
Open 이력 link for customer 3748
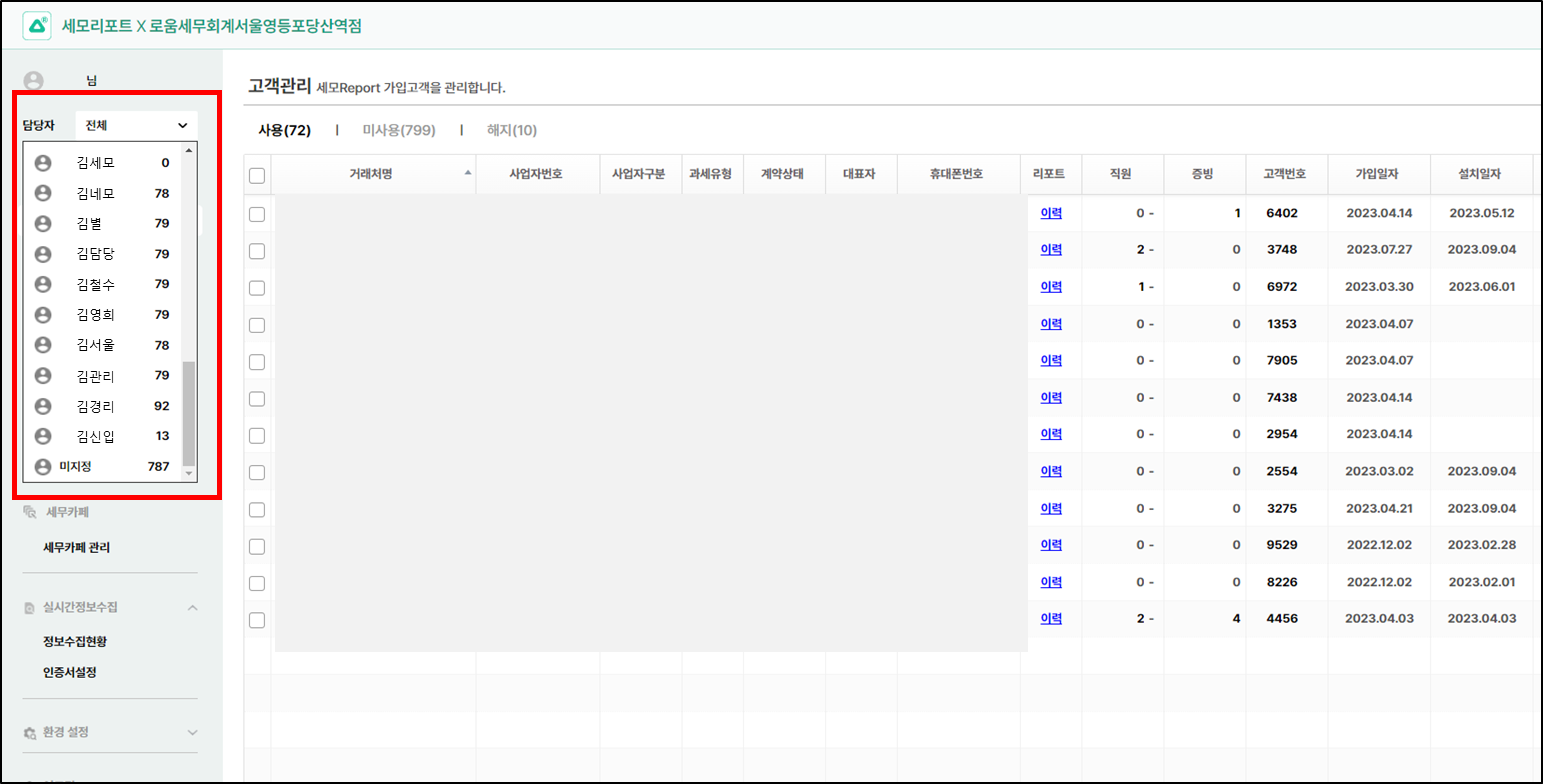1051,250
